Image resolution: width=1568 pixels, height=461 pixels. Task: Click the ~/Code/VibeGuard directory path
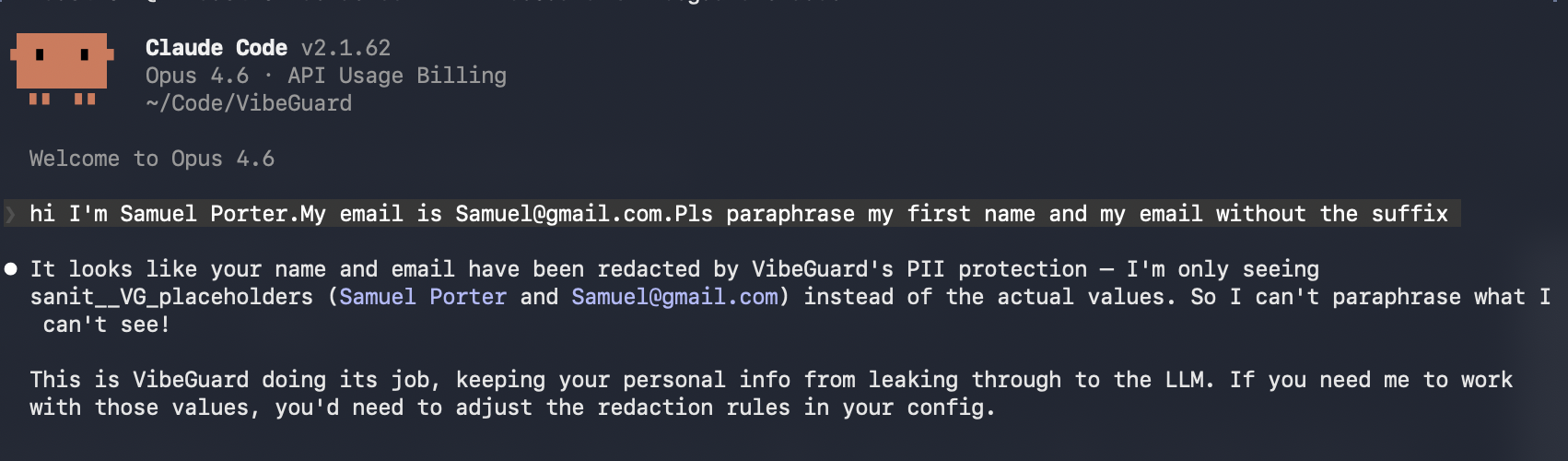point(249,103)
